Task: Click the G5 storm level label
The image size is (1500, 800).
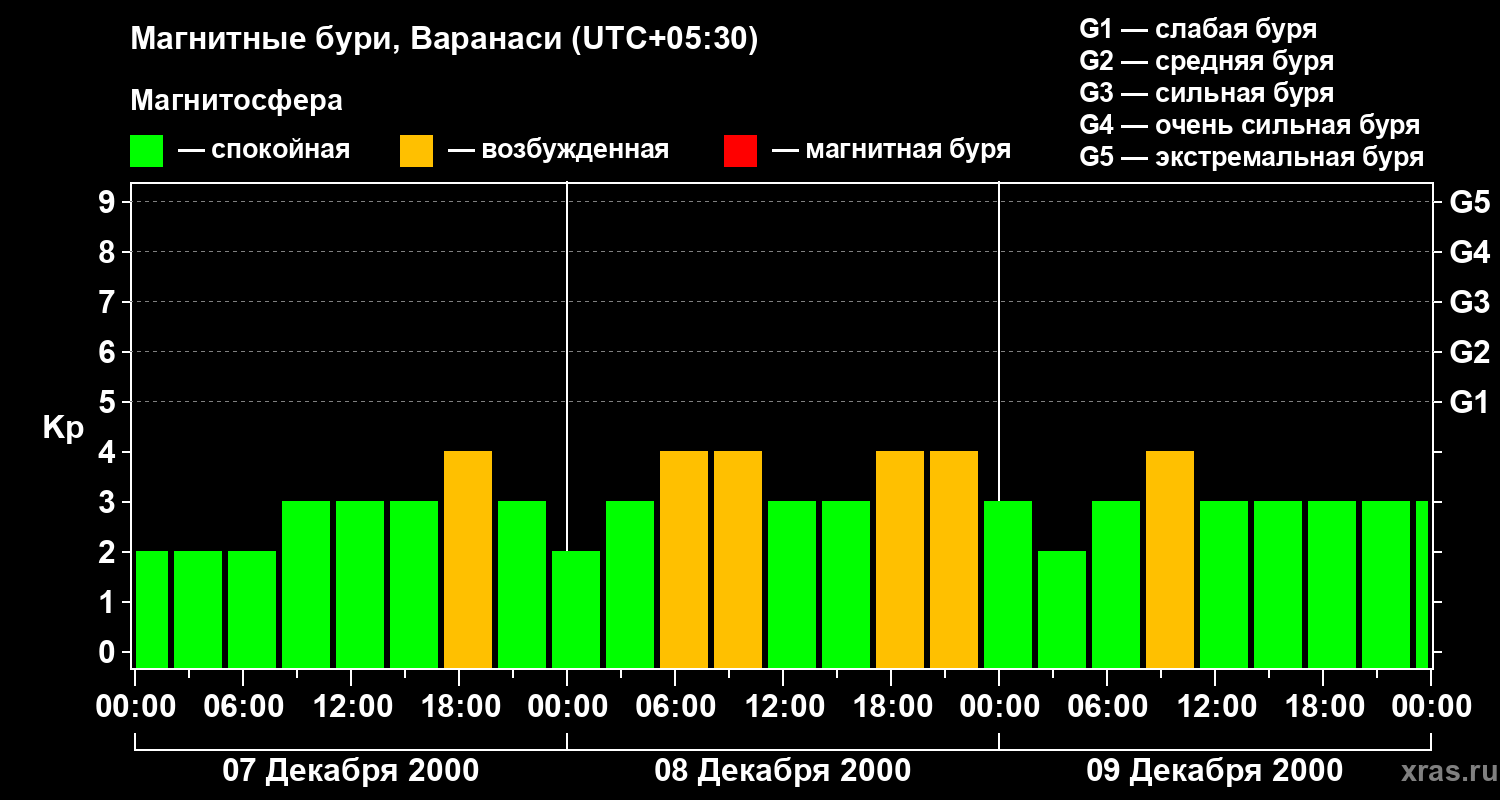Action: 1469,202
